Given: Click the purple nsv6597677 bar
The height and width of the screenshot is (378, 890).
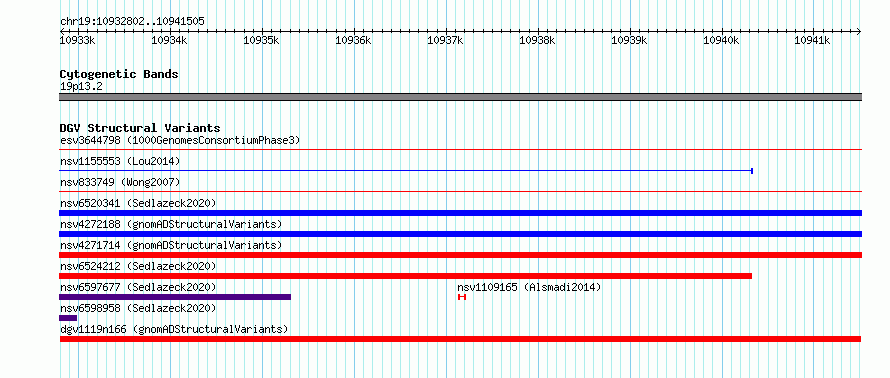Looking at the screenshot, I should click(175, 297).
